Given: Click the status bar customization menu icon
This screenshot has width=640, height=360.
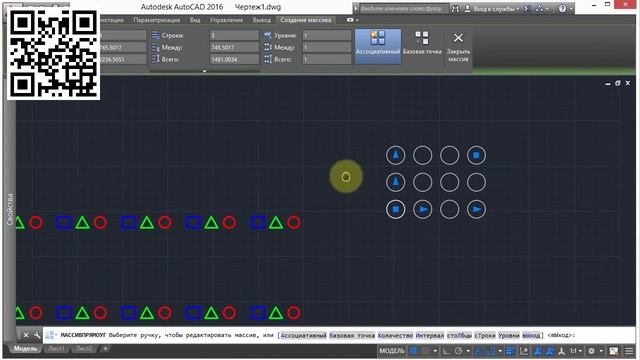Looking at the screenshot, I should [629, 351].
